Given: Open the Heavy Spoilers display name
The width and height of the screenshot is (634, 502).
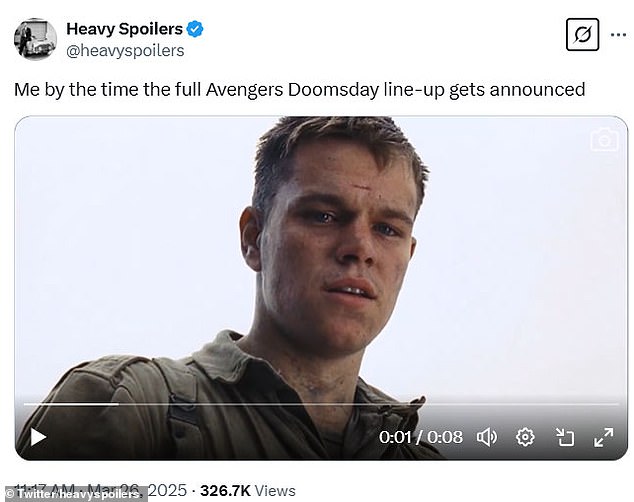Looking at the screenshot, I should click(125, 29).
